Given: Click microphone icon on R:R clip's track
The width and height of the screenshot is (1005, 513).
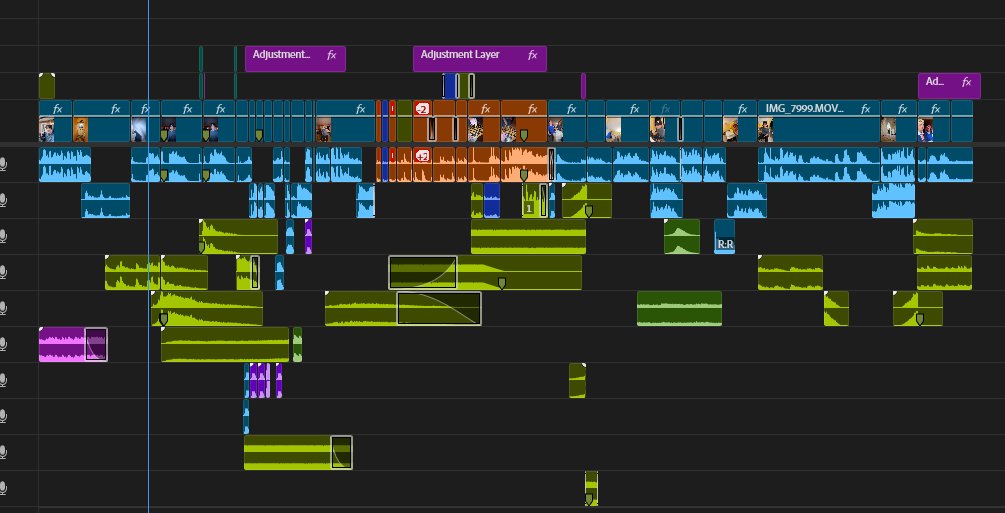Looking at the screenshot, I should coord(3,237).
